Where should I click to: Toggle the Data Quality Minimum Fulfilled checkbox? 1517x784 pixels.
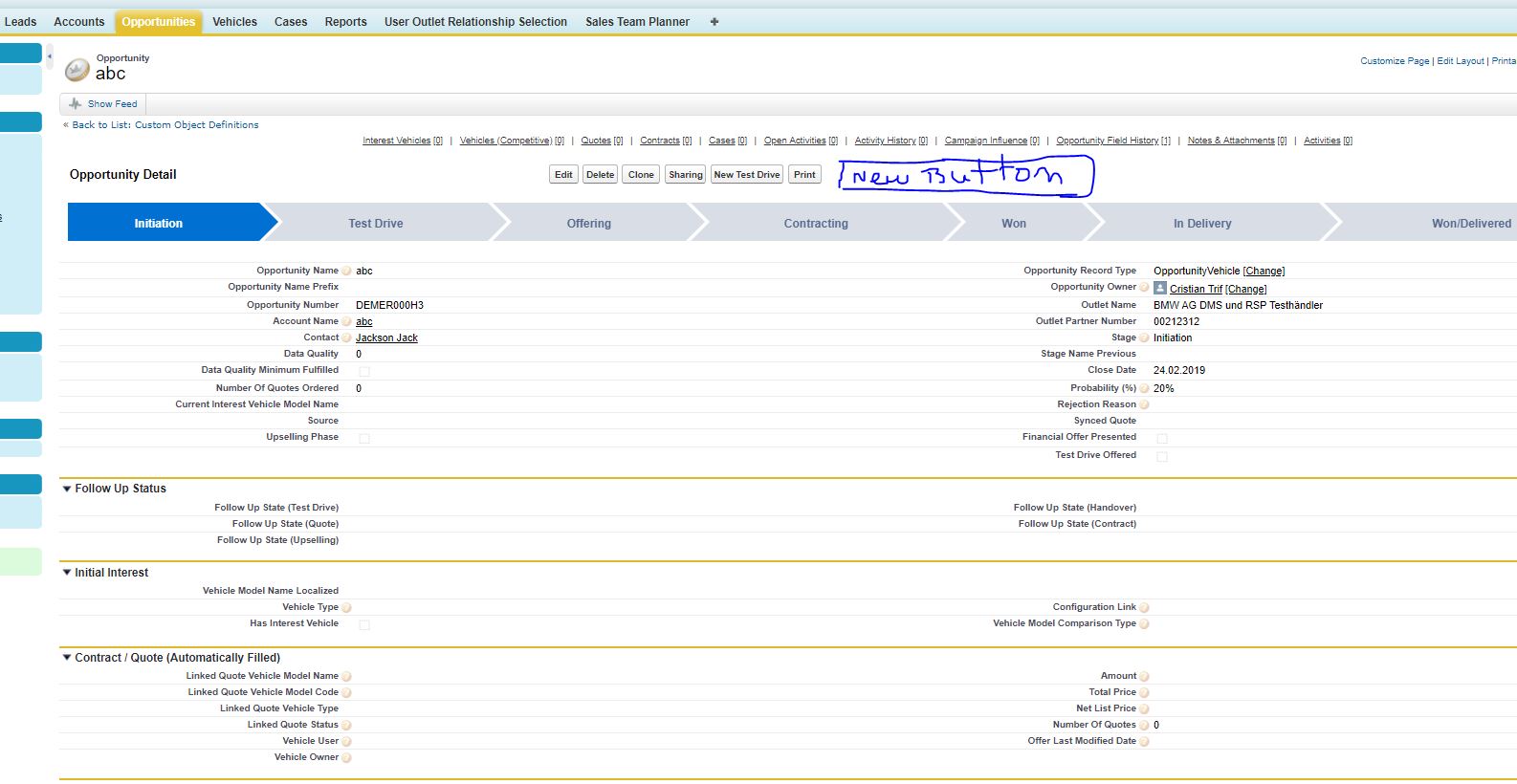364,372
